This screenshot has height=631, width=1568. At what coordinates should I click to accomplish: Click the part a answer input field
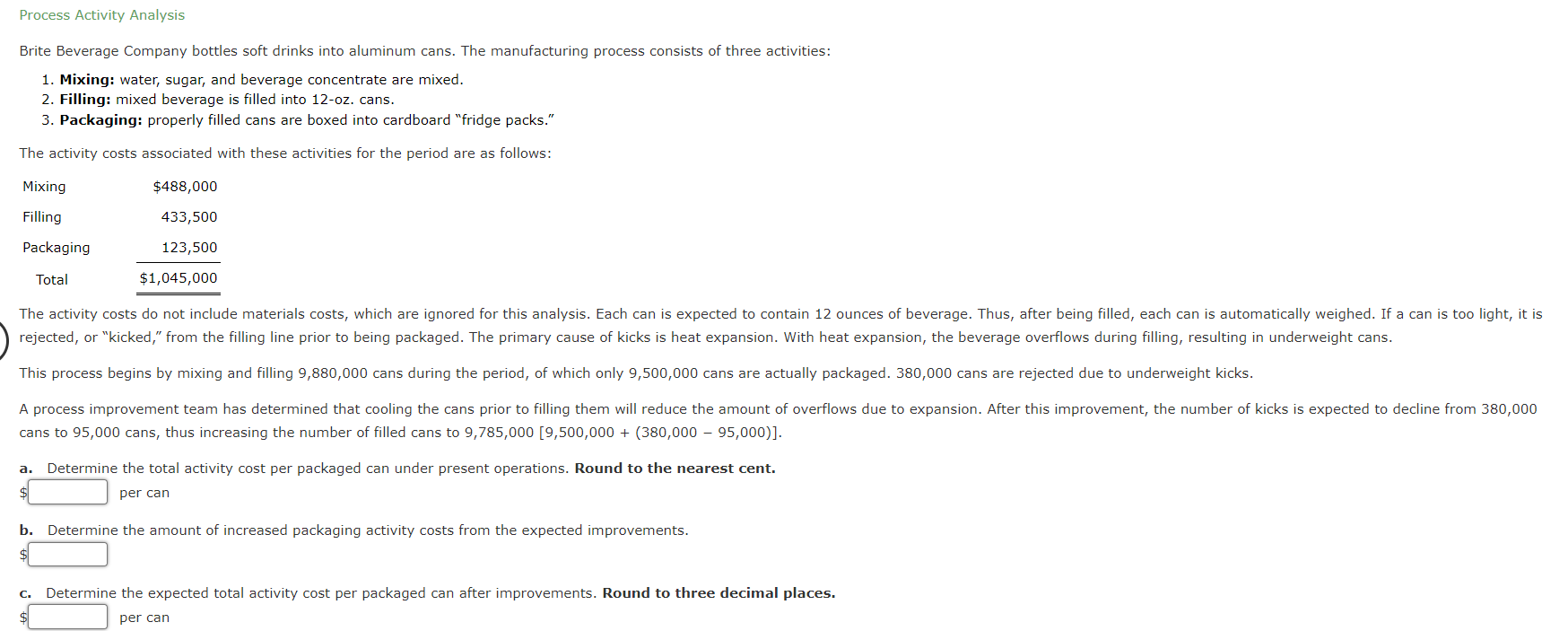coord(66,492)
